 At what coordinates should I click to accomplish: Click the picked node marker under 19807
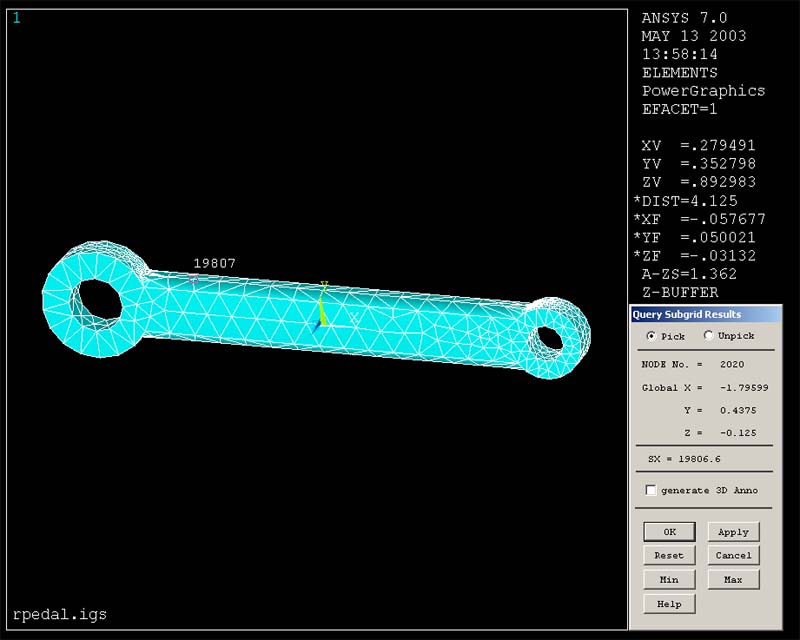click(193, 279)
